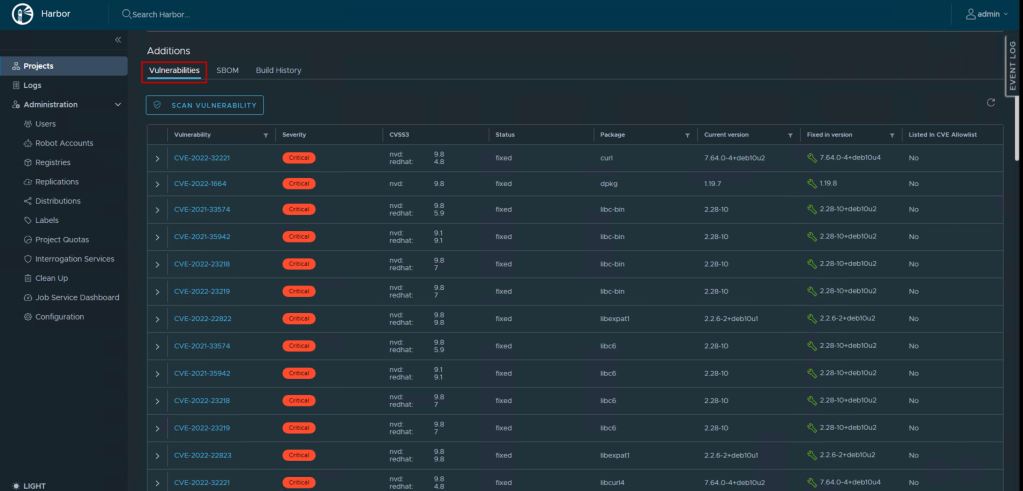Screen dimensions: 1023x491
Task: Expand the CVE-2022-1664 row details
Action: tap(157, 184)
